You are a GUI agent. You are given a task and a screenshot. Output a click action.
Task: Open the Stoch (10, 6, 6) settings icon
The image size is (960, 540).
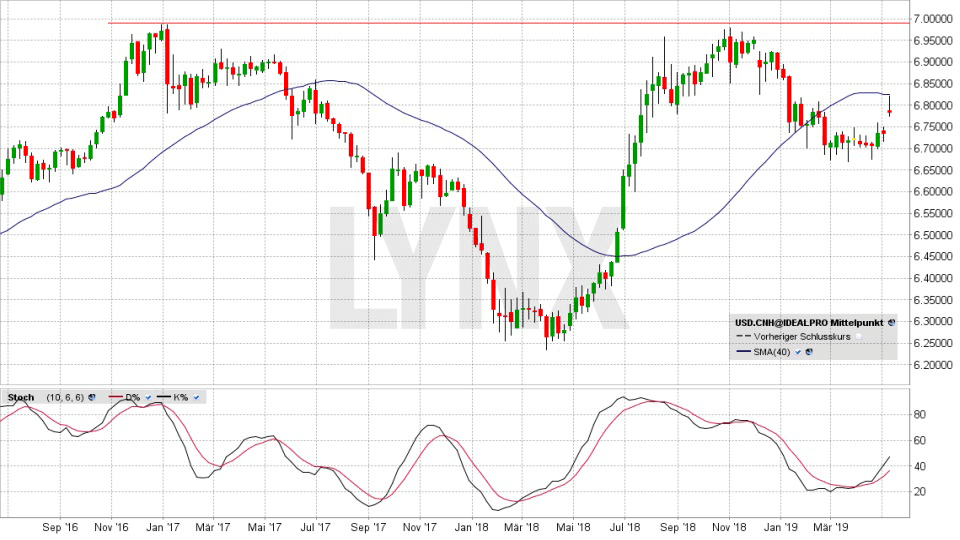pyautogui.click(x=91, y=397)
